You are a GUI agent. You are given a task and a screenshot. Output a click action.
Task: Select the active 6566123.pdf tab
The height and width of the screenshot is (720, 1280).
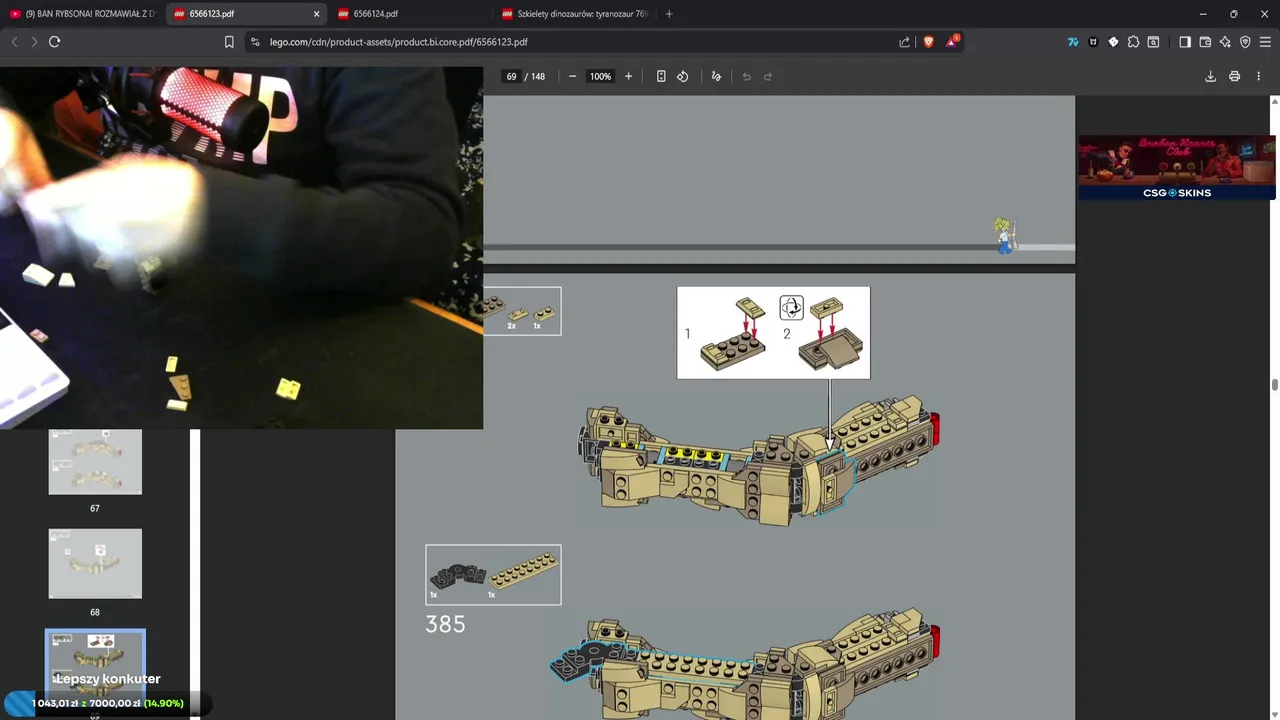click(x=247, y=14)
